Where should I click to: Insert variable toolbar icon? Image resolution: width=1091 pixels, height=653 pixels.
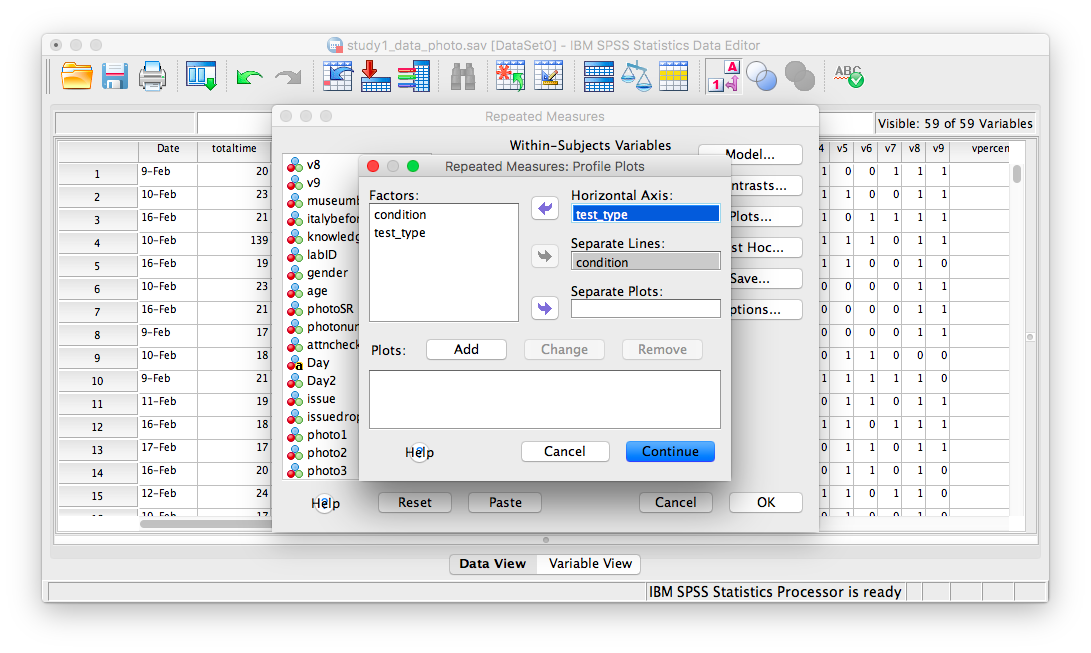548,76
